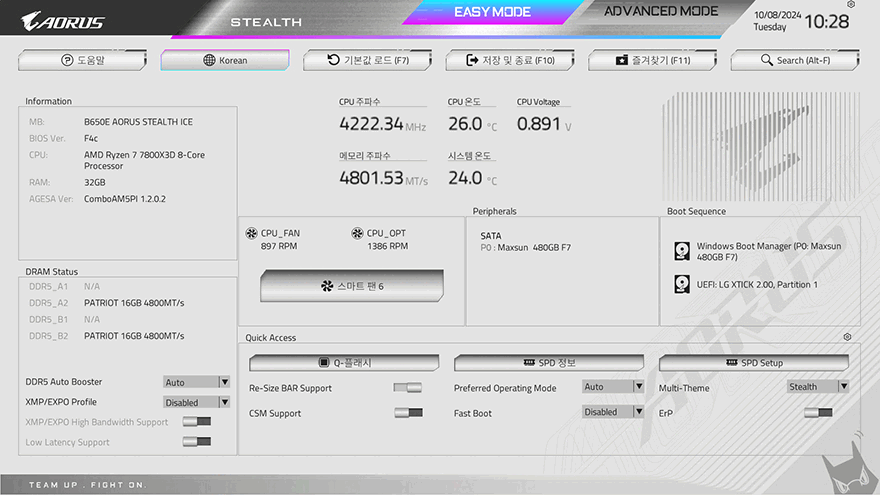The height and width of the screenshot is (495, 880).
Task: Click the Korean language button
Action: click(224, 60)
